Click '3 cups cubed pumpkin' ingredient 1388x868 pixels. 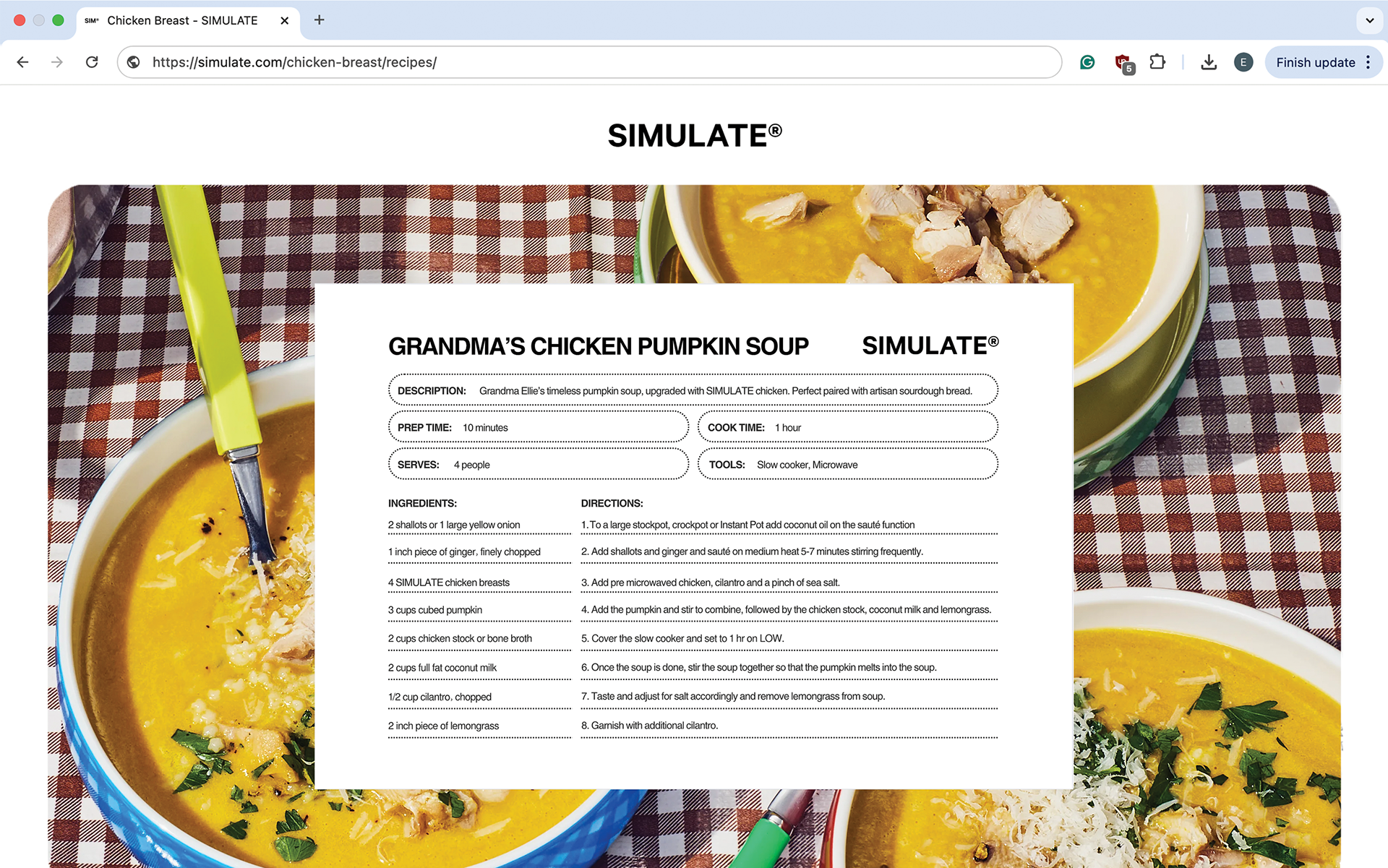pos(434,610)
